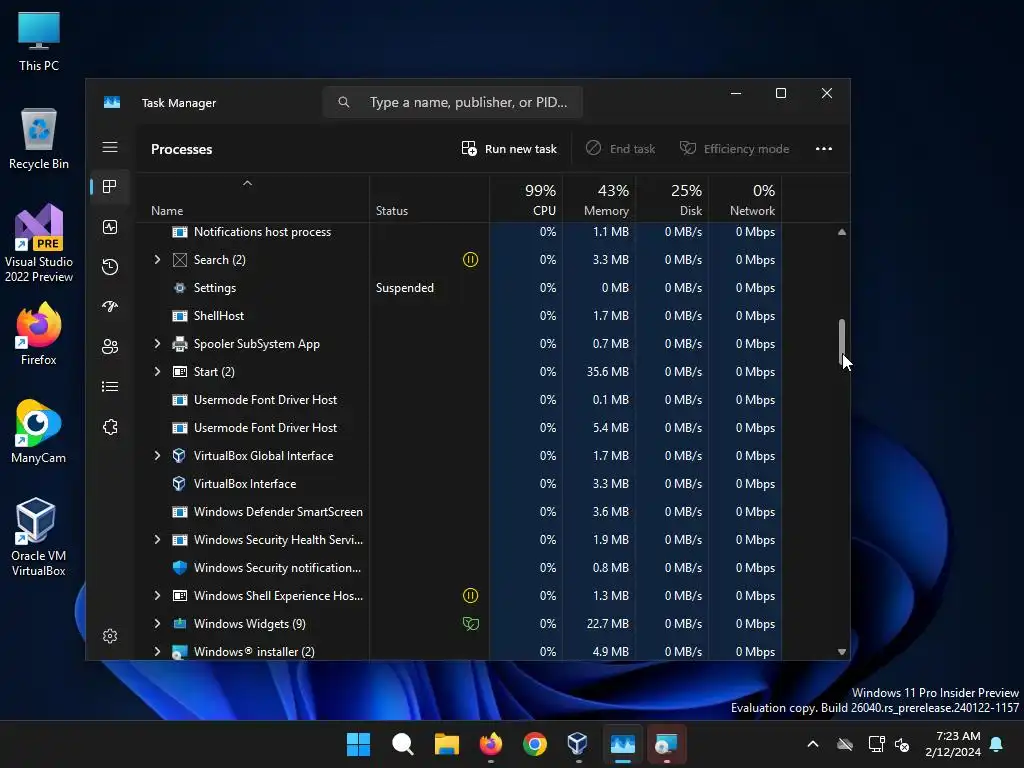Viewport: 1024px width, 768px height.
Task: Sort processes by CPU column header
Action: click(526, 199)
